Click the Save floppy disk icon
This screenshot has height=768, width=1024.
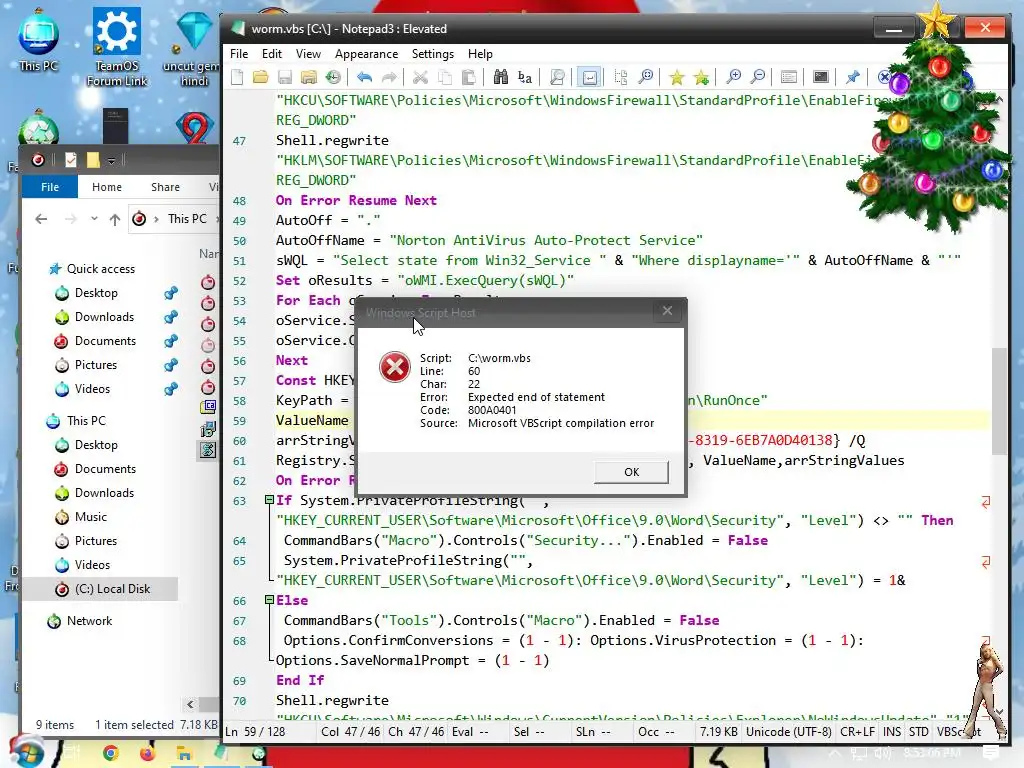click(285, 78)
